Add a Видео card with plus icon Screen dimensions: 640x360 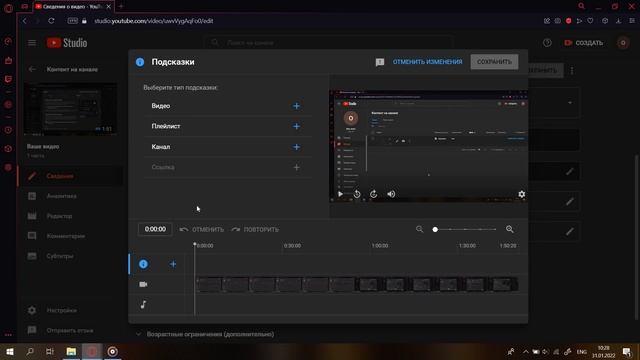[296, 106]
